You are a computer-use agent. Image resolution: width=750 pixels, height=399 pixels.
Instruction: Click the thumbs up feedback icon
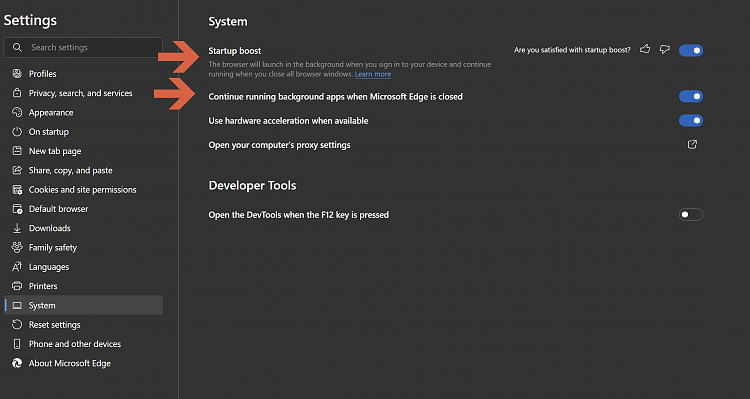[x=645, y=49]
